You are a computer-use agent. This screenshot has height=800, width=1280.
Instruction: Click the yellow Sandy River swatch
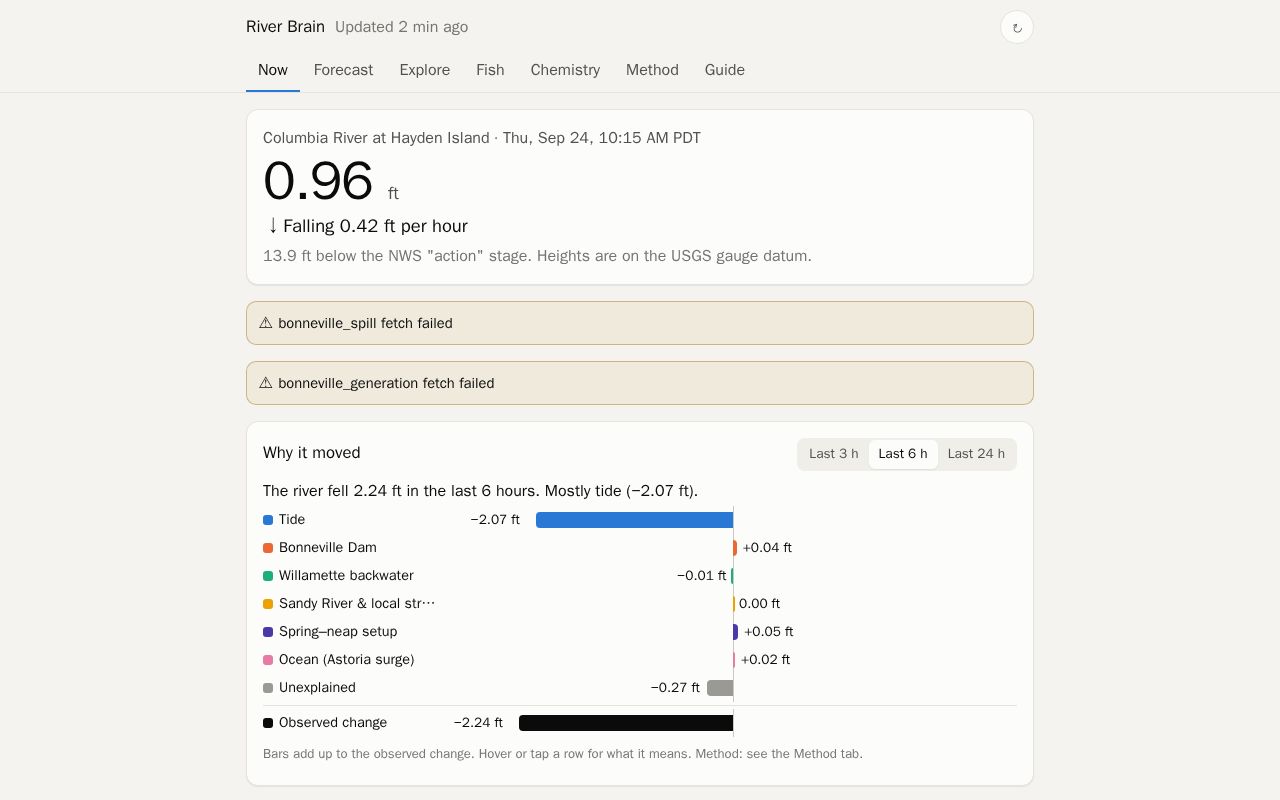pyautogui.click(x=268, y=604)
